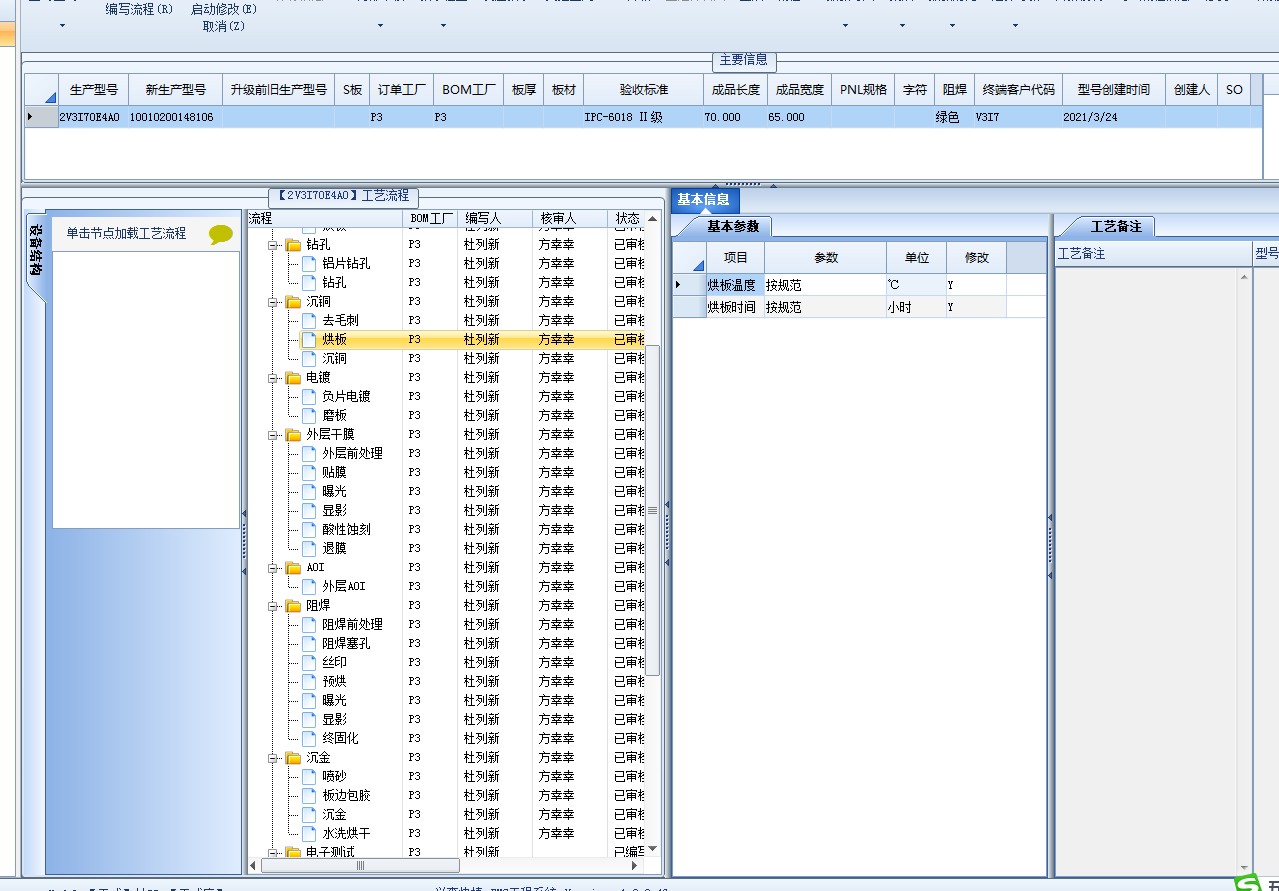Click the 板边包胶 document icon
This screenshot has width=1279, height=891.
[x=309, y=796]
